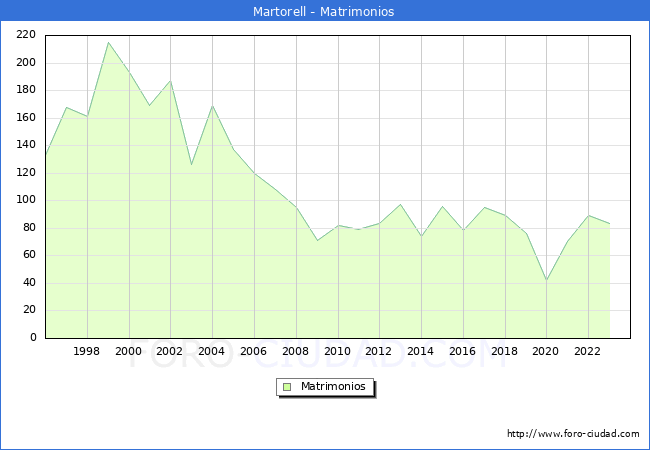Image resolution: width=650 pixels, height=450 pixels.
Task: Click the 2020 lowest data point
Action: click(546, 280)
